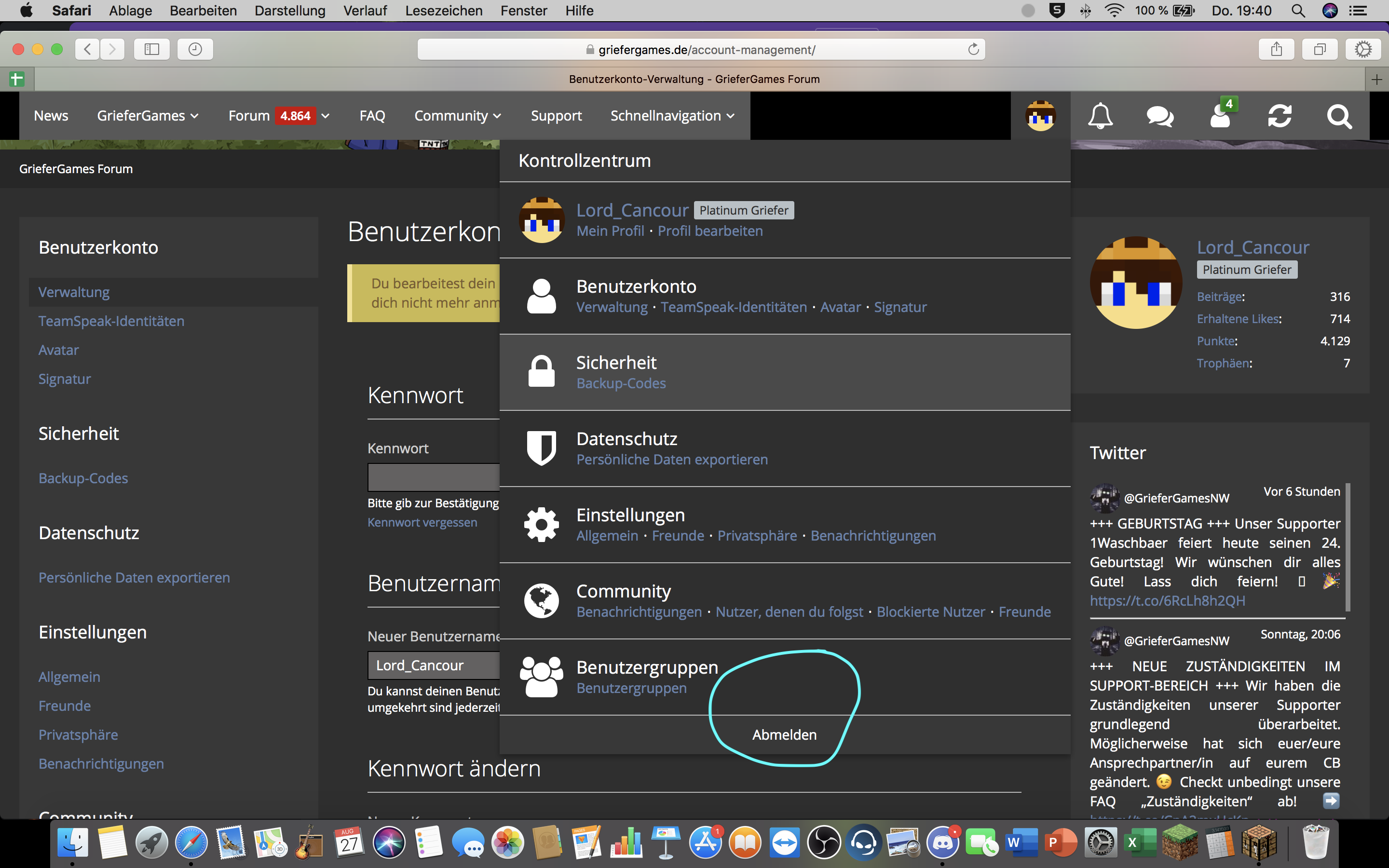Click Abmelden to log out
Screen dimensions: 1389x868
click(x=784, y=735)
